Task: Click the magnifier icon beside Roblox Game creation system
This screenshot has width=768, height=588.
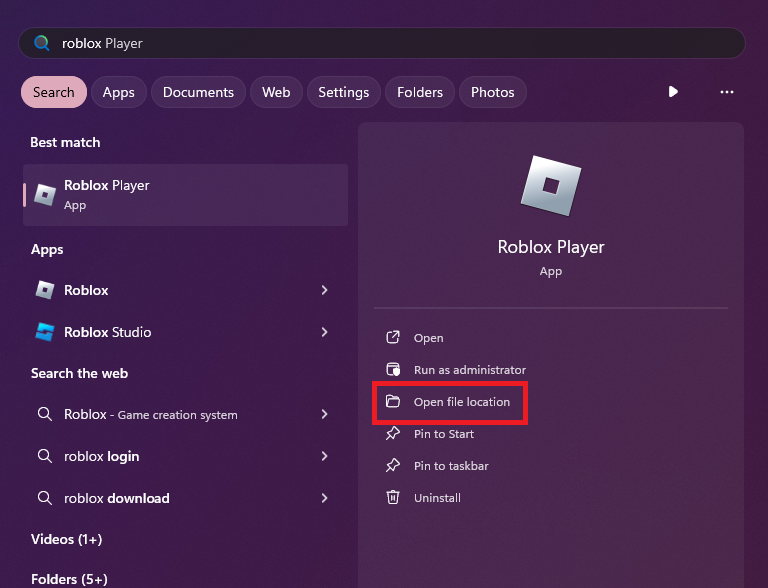Action: pyautogui.click(x=45, y=414)
